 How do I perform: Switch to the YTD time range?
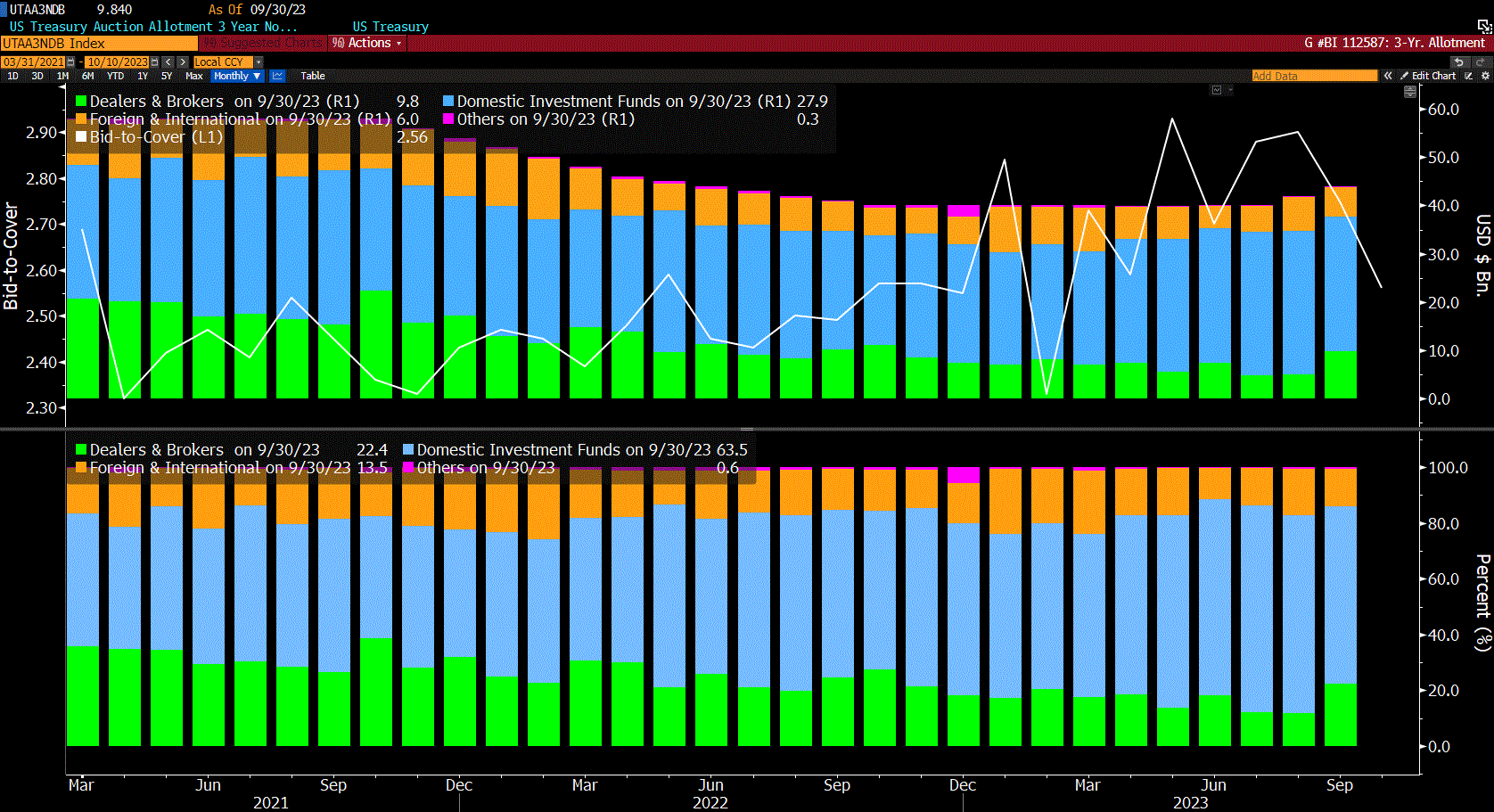pos(117,77)
